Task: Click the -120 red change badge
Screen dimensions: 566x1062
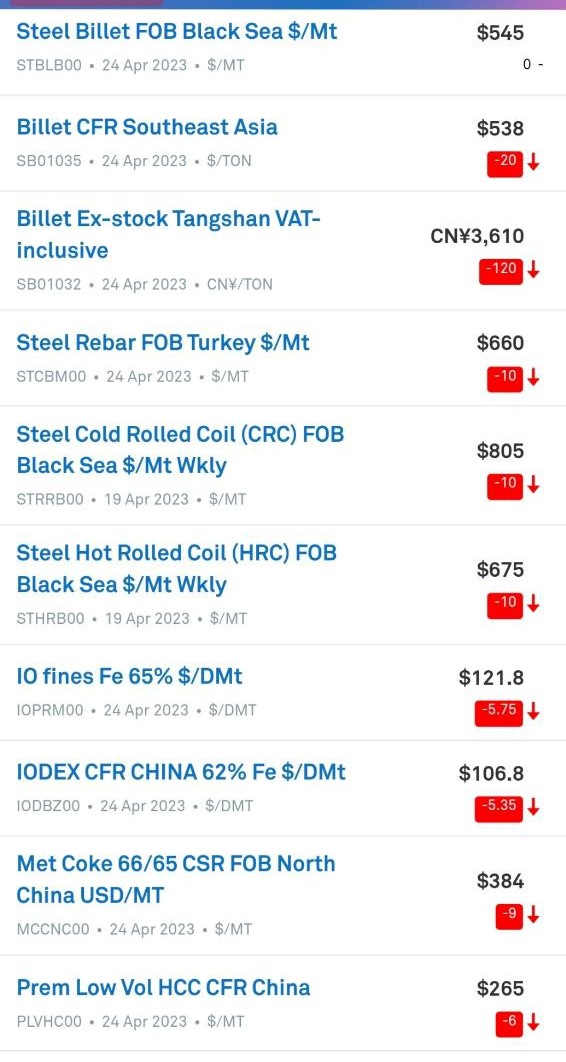Action: [502, 270]
